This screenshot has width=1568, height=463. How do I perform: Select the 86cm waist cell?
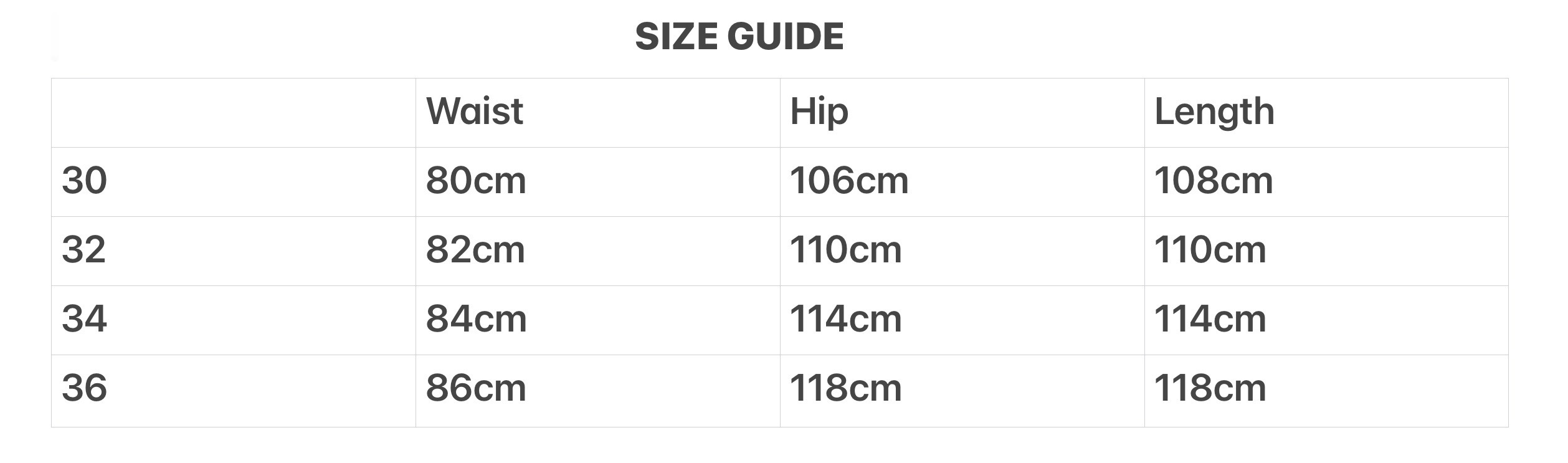[476, 389]
